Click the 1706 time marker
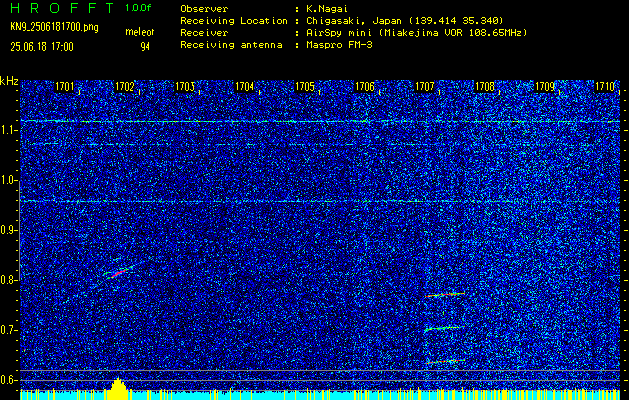This screenshot has height=400, width=629. [365, 87]
